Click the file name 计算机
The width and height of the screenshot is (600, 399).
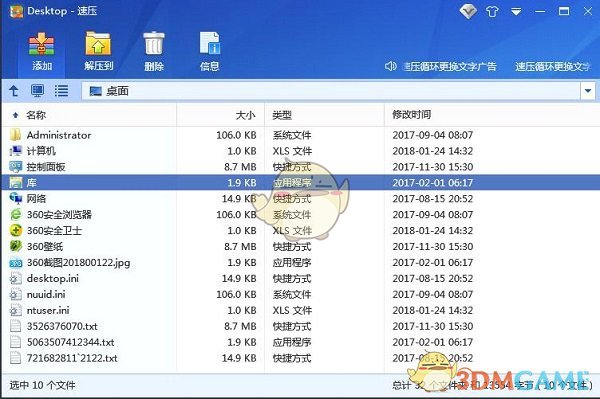pos(41,151)
